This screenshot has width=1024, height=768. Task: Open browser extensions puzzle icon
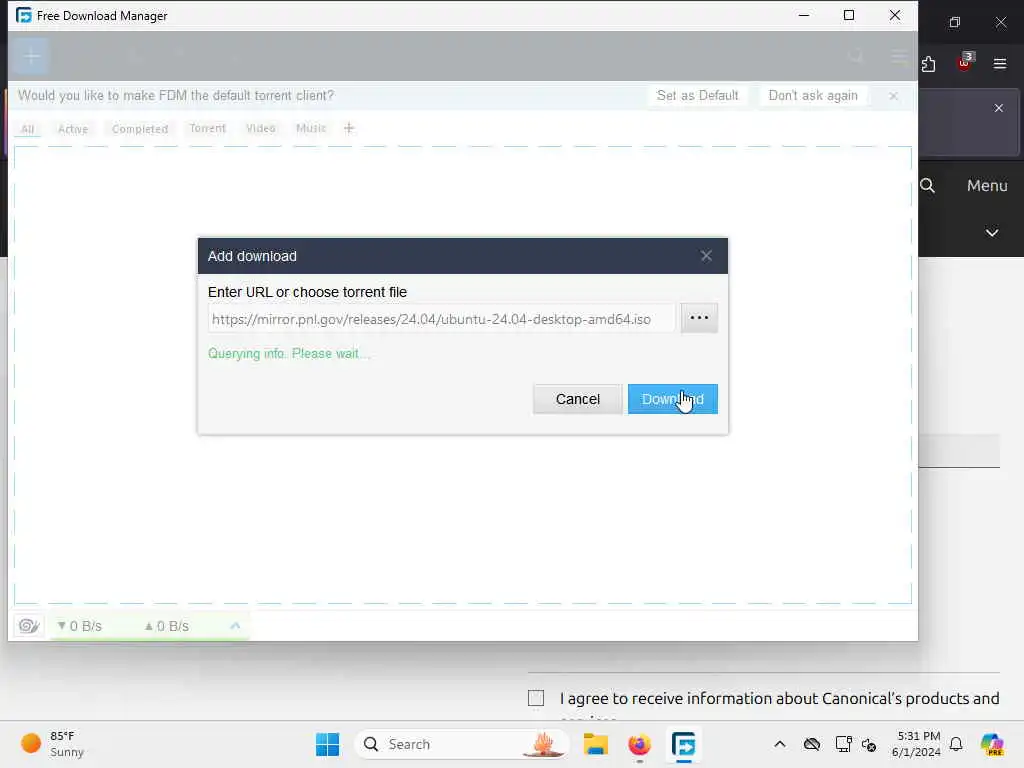(928, 64)
